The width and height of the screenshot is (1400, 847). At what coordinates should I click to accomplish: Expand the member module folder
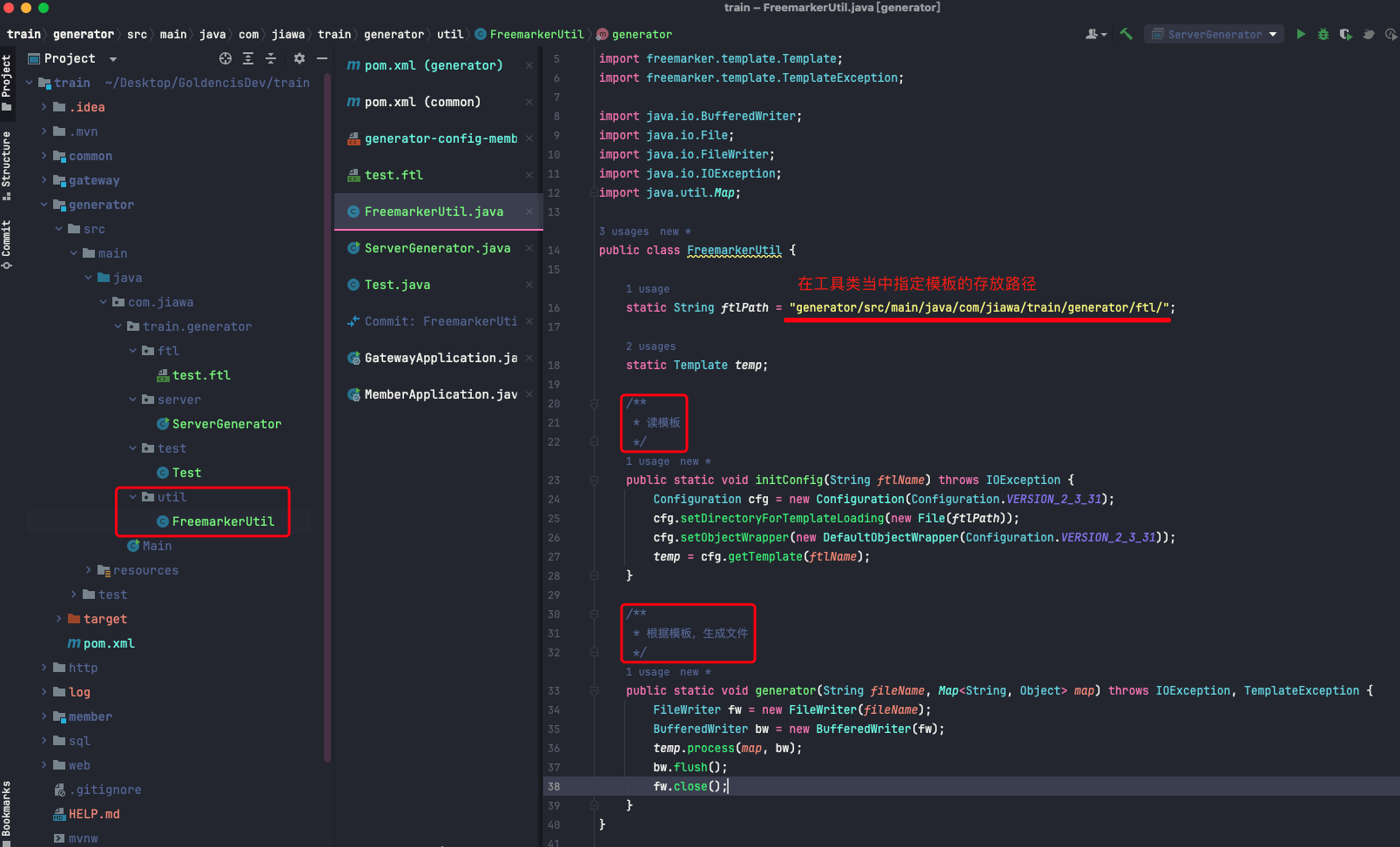click(44, 716)
